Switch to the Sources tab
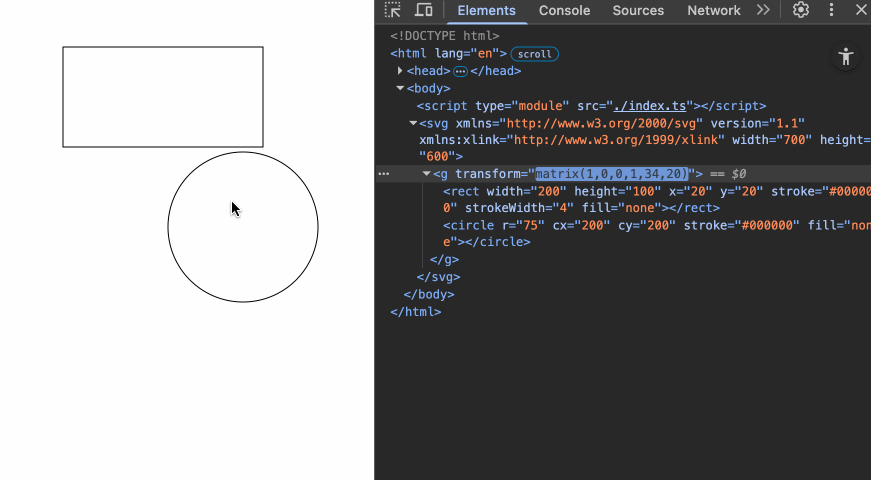This screenshot has height=480, width=871. (638, 11)
